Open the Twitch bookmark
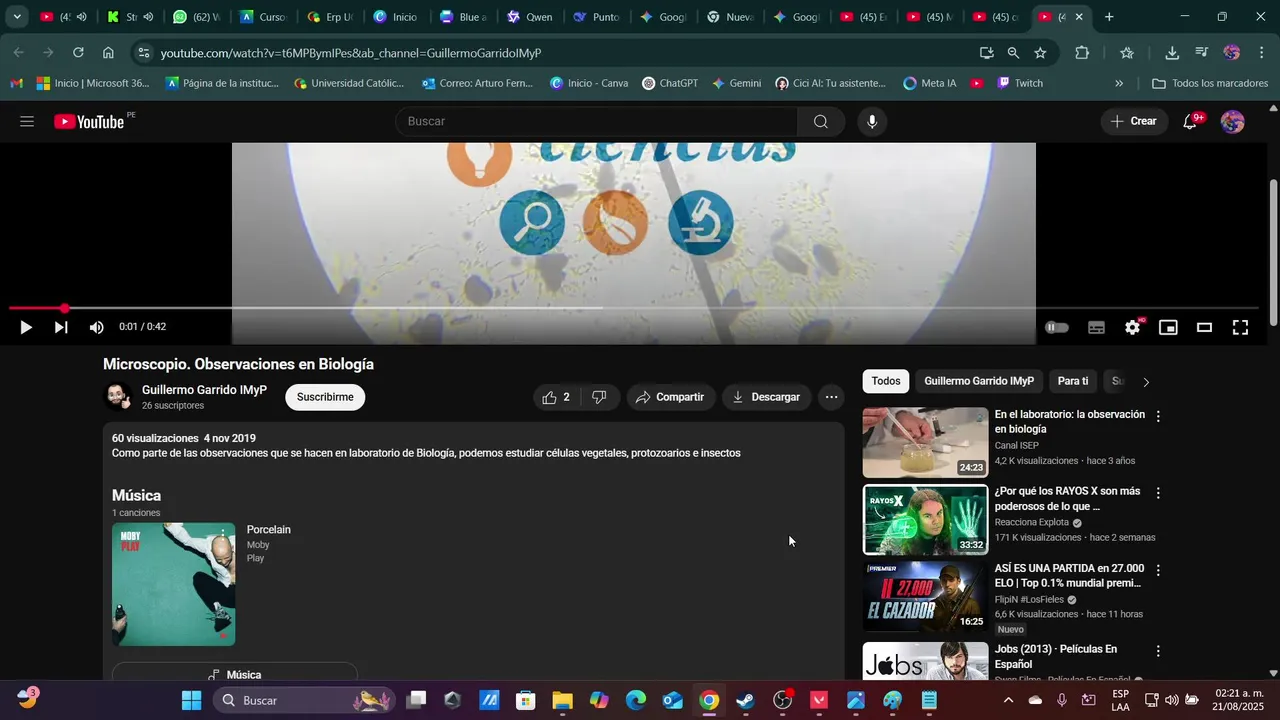 coord(1020,83)
